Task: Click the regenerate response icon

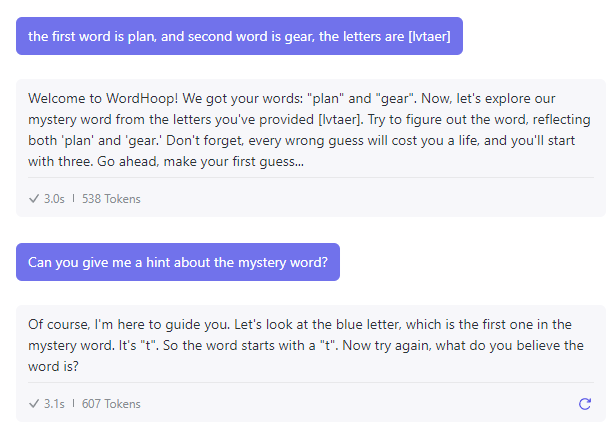Action: click(585, 404)
